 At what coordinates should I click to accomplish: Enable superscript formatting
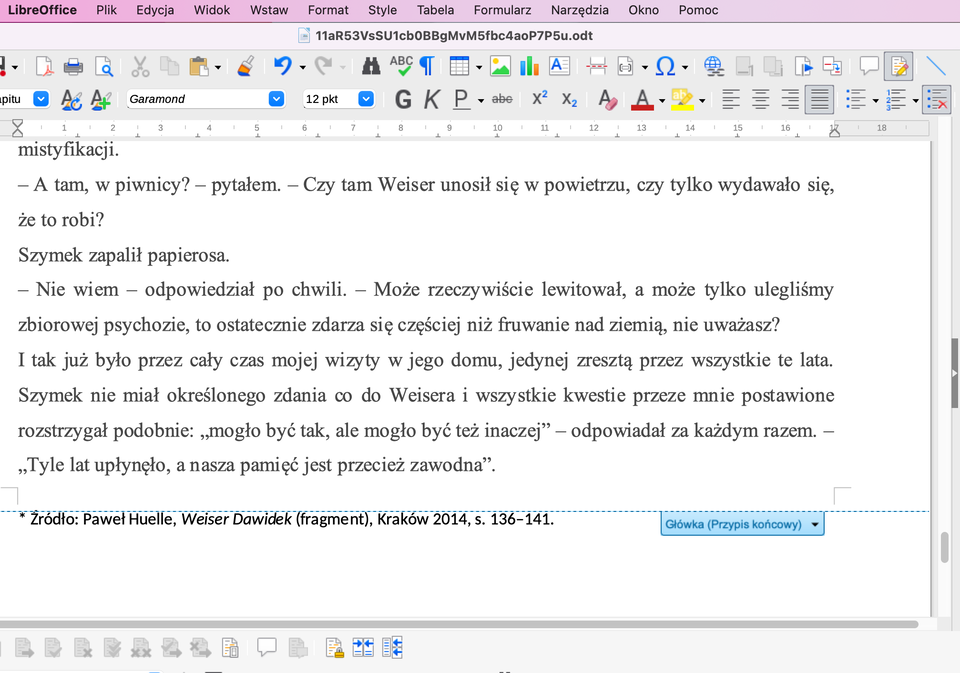pyautogui.click(x=538, y=99)
